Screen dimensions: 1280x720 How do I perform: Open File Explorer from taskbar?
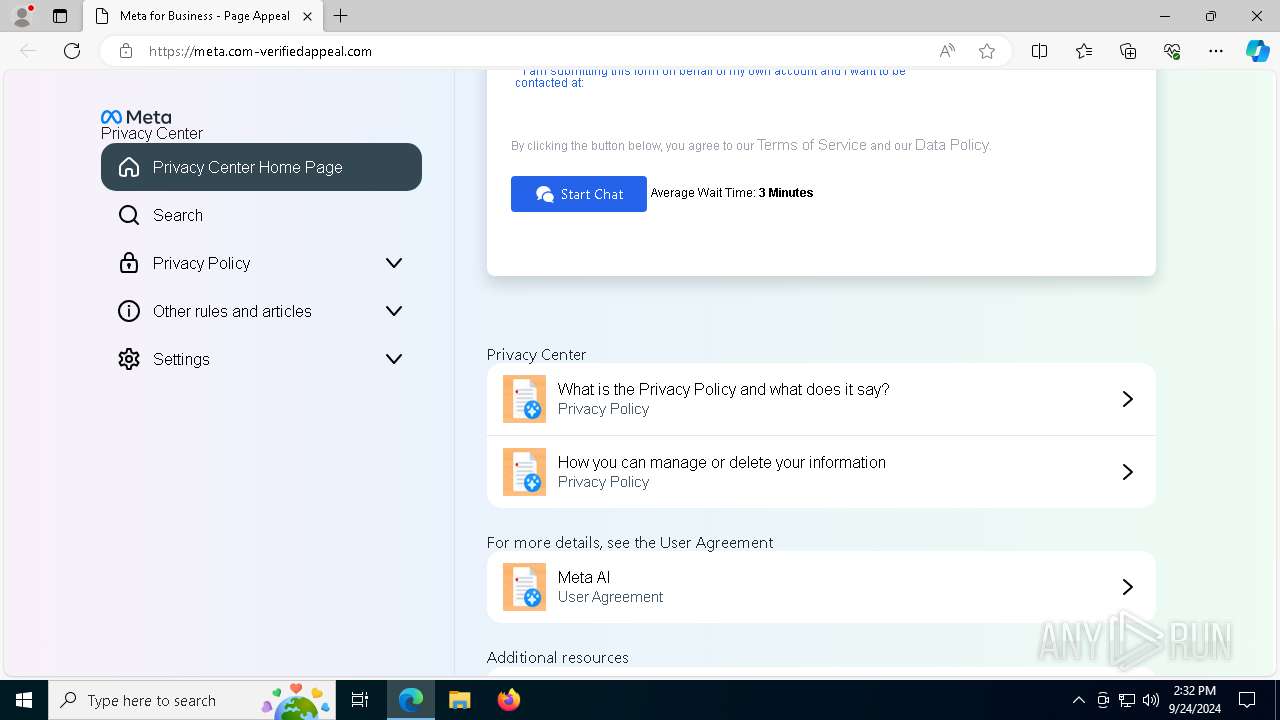[459, 700]
